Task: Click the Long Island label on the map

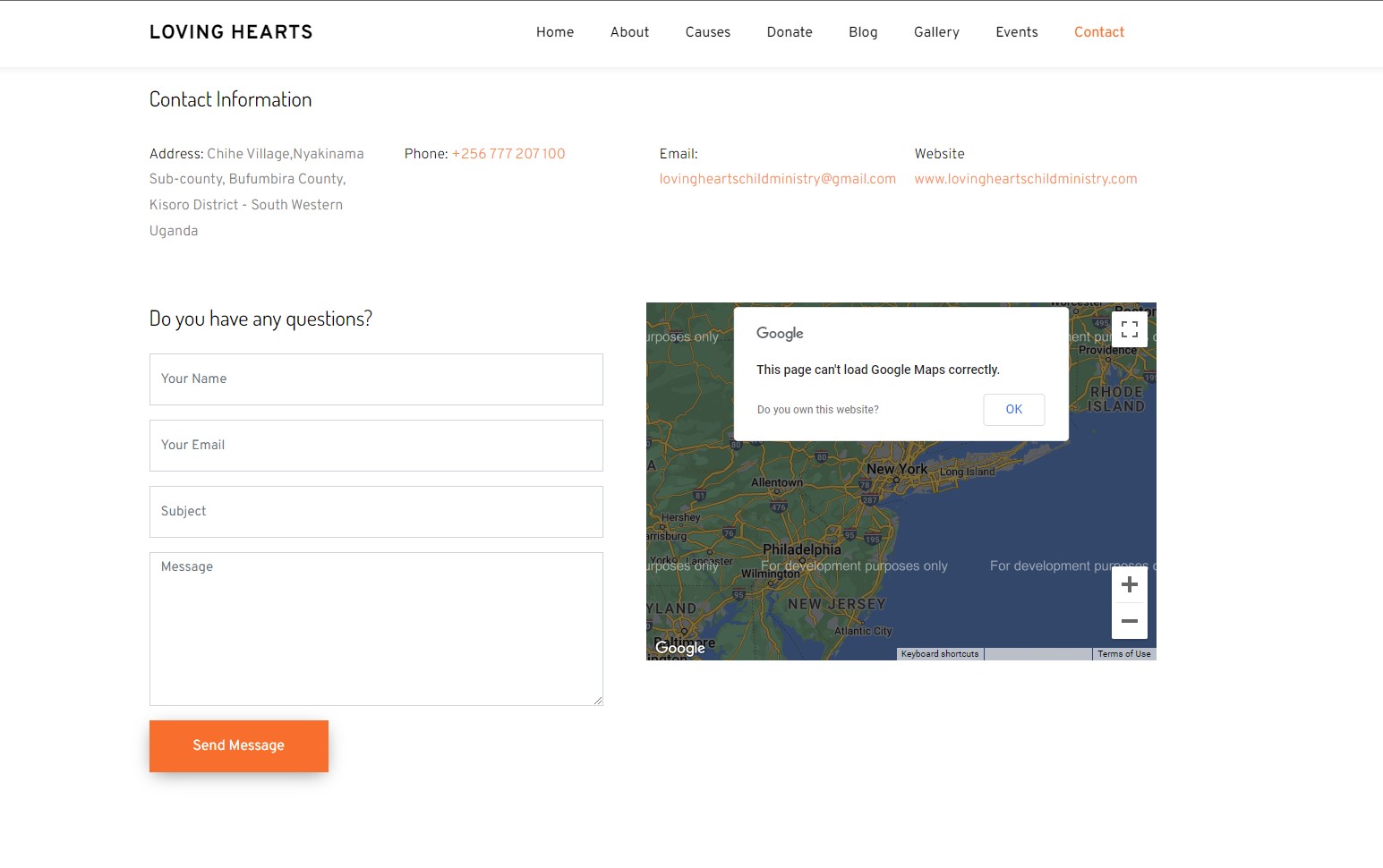Action: coord(967,472)
